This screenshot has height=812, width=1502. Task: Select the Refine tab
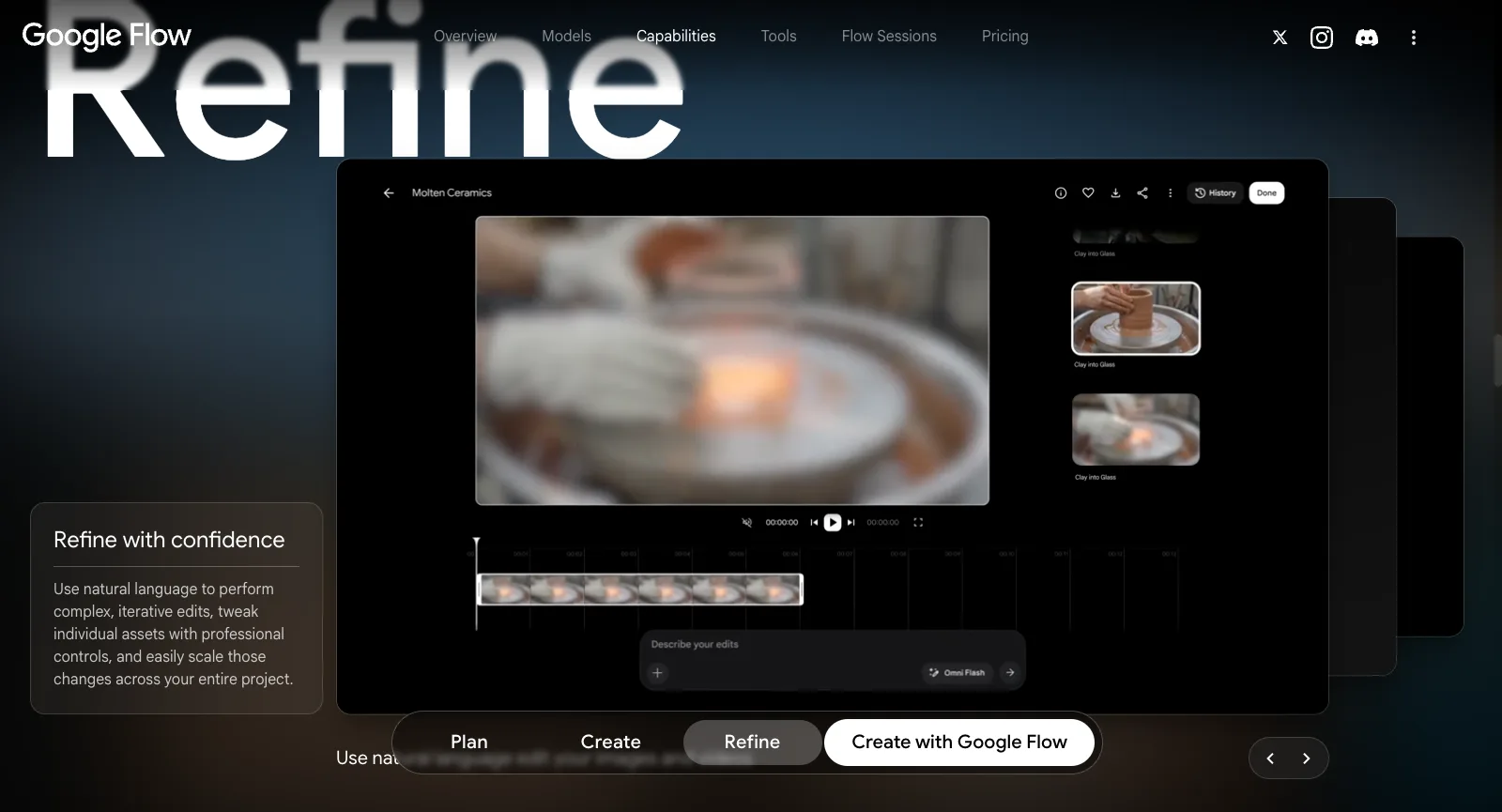pos(752,743)
